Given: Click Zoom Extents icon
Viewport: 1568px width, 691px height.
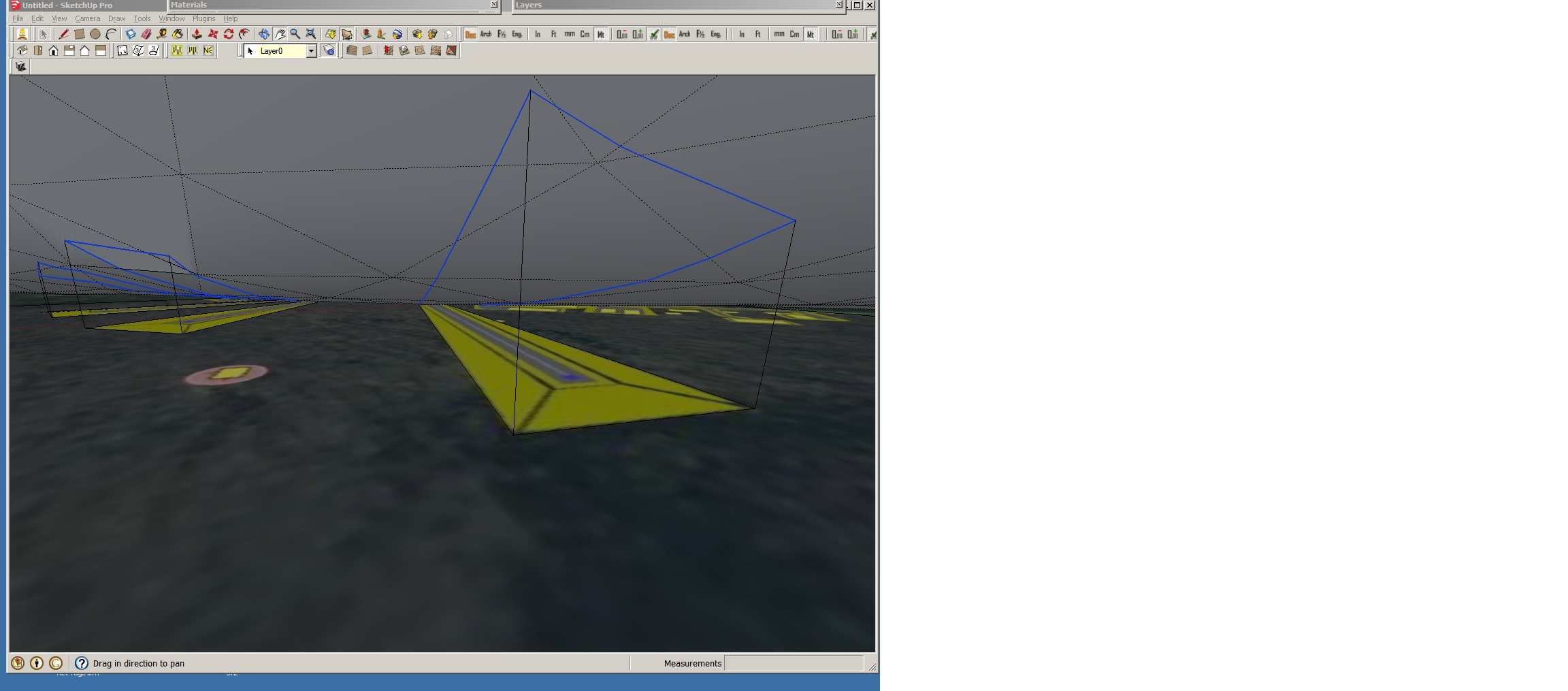Looking at the screenshot, I should (311, 34).
